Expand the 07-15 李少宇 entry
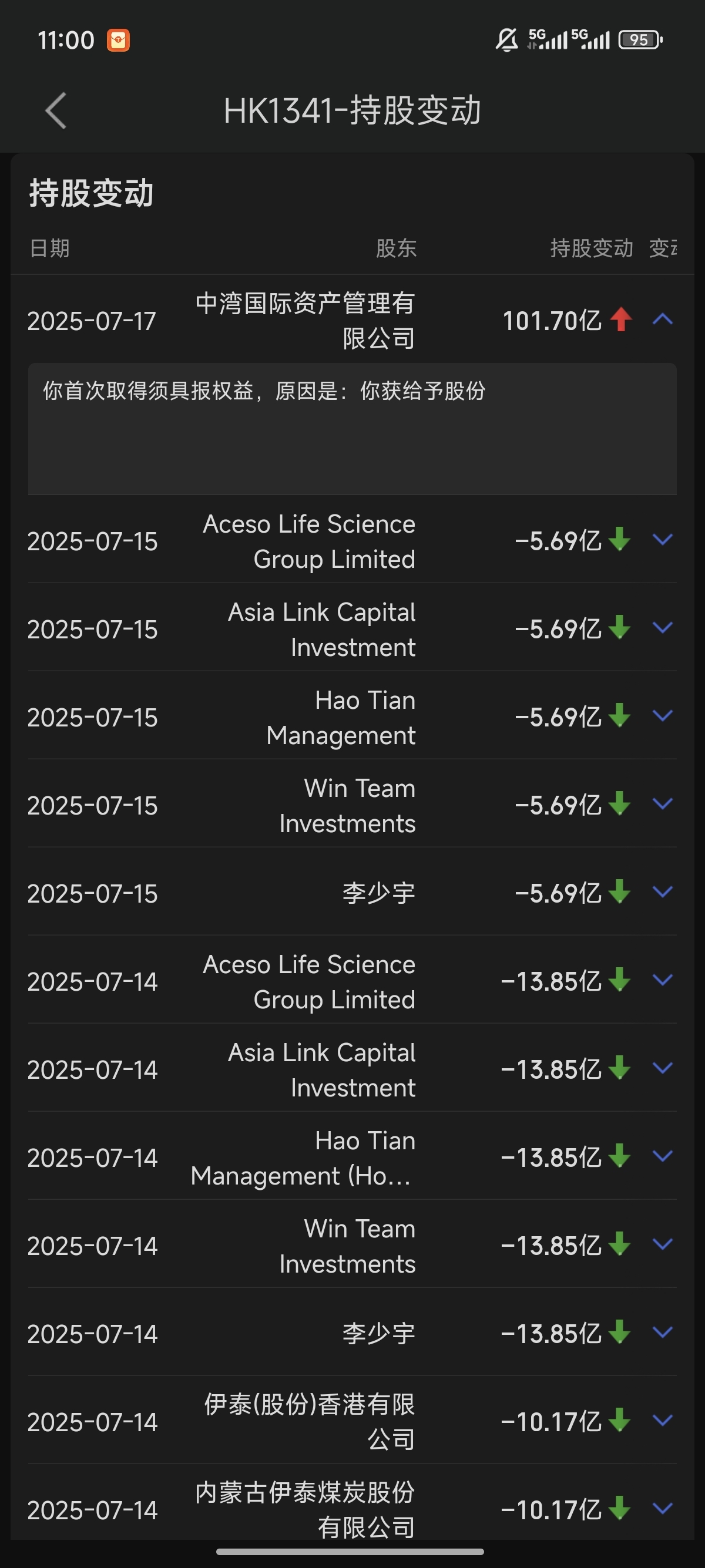Screen dimensions: 705x1568 (x=662, y=891)
